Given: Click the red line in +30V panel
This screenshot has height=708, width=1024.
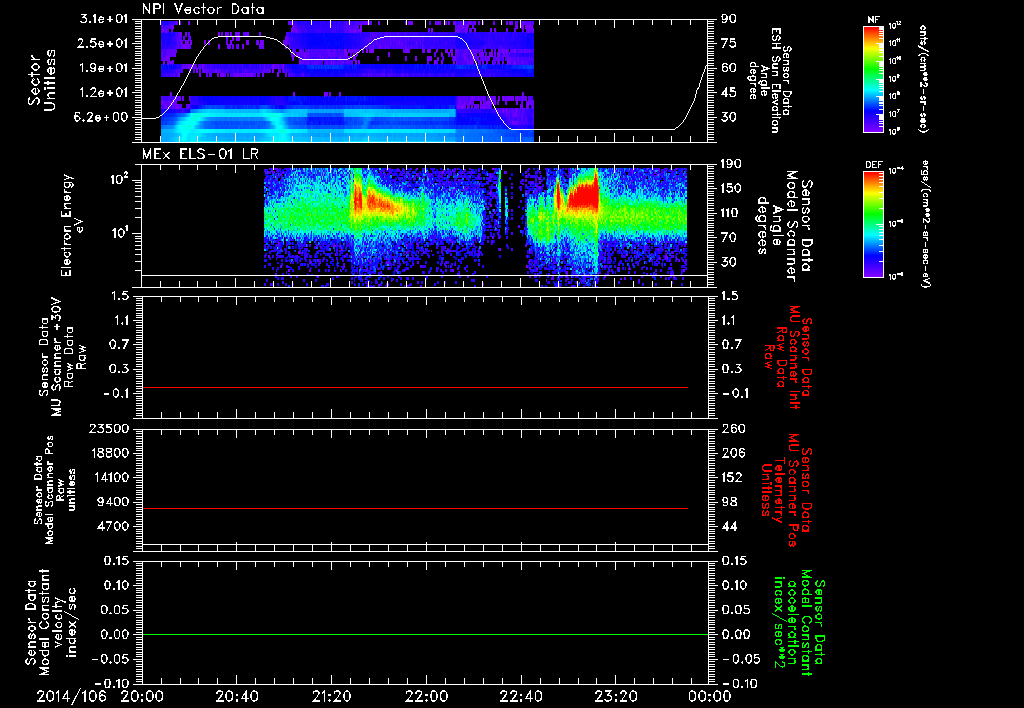Looking at the screenshot, I should click(415, 388).
